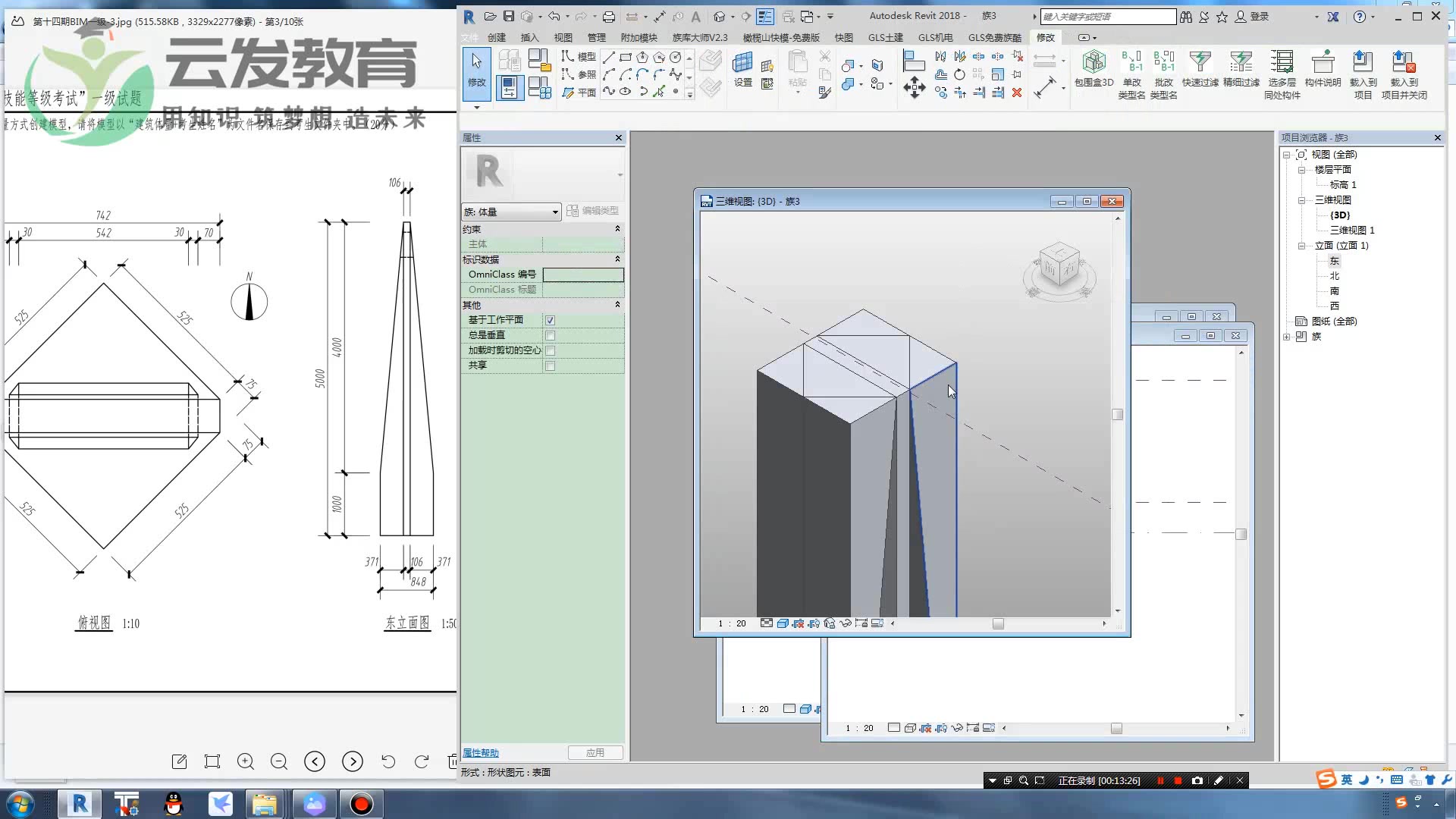Uncheck the 基于工作平面 checkbox
This screenshot has width=1456, height=819.
click(x=551, y=320)
